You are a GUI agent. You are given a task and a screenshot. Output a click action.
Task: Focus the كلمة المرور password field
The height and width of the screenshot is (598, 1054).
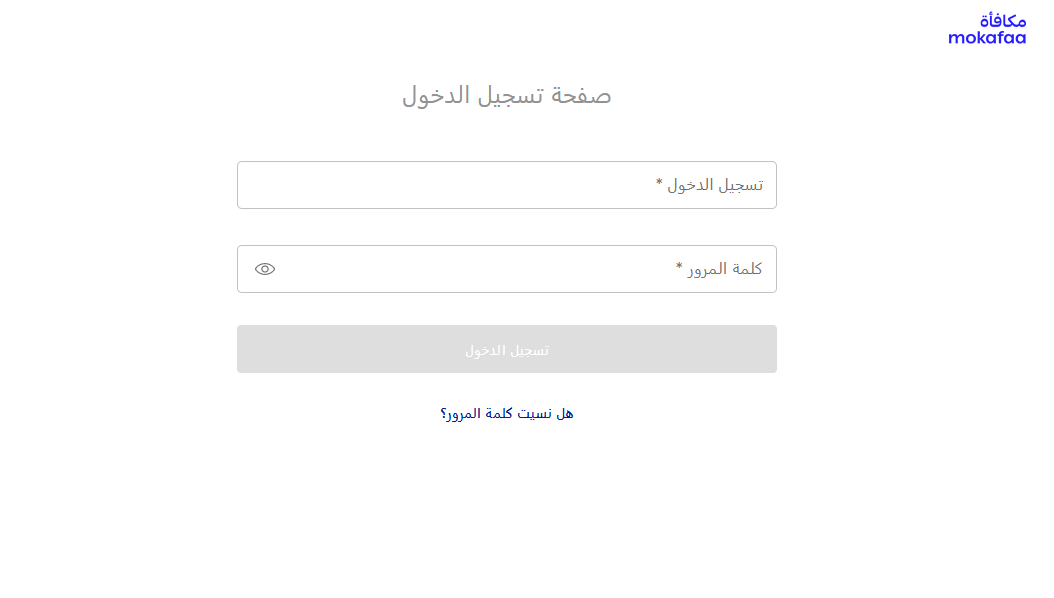pos(506,269)
